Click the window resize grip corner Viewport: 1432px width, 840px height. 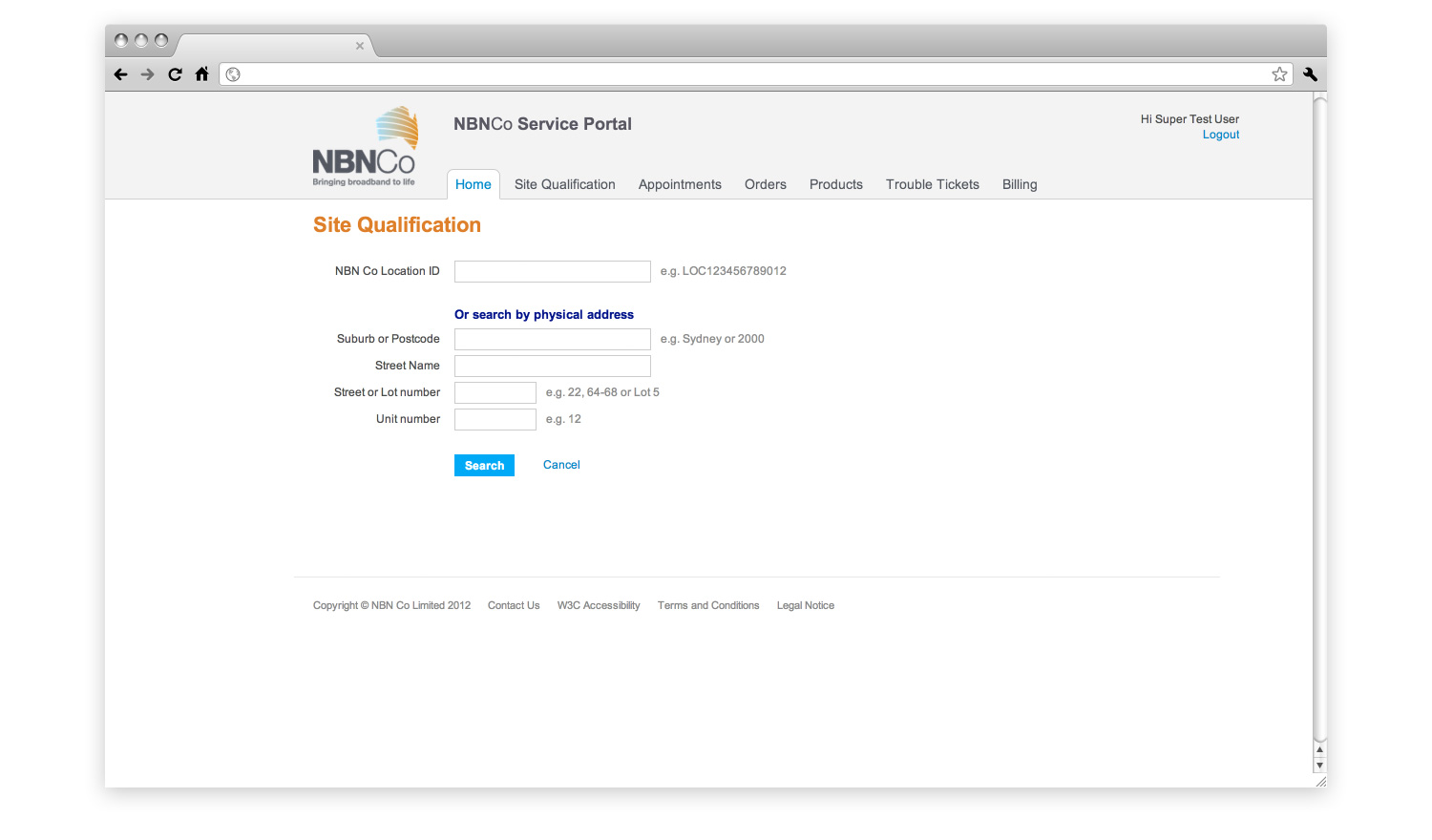1320,781
